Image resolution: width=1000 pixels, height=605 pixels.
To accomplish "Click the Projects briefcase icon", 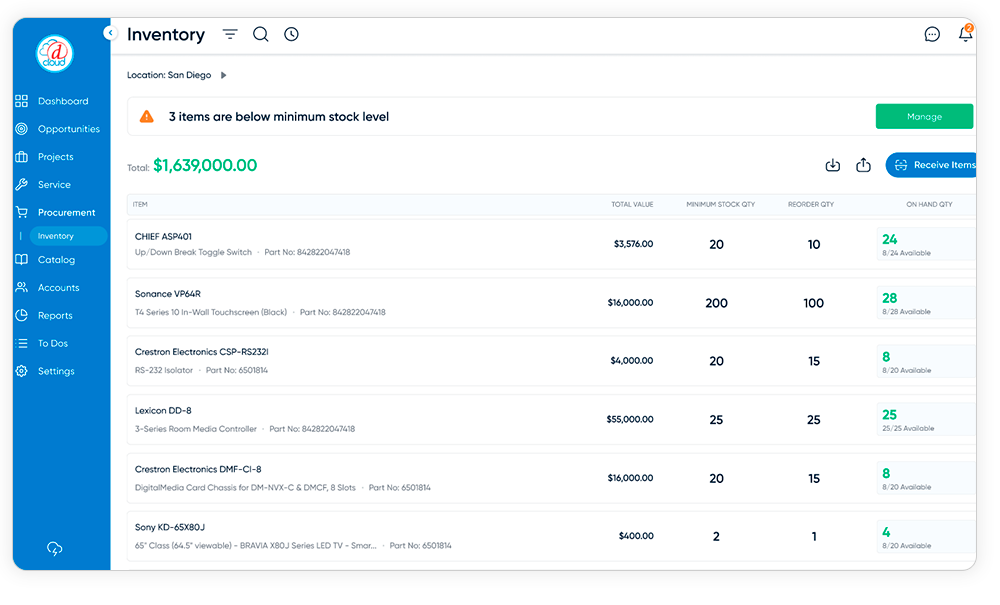I will (x=22, y=157).
